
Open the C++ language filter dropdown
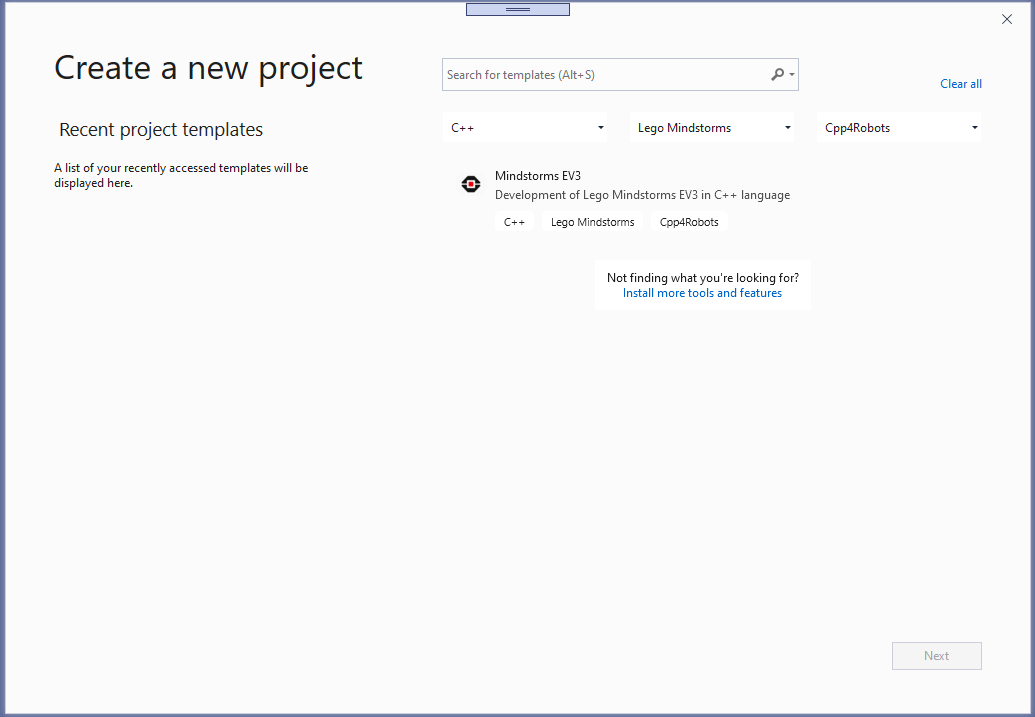point(525,127)
